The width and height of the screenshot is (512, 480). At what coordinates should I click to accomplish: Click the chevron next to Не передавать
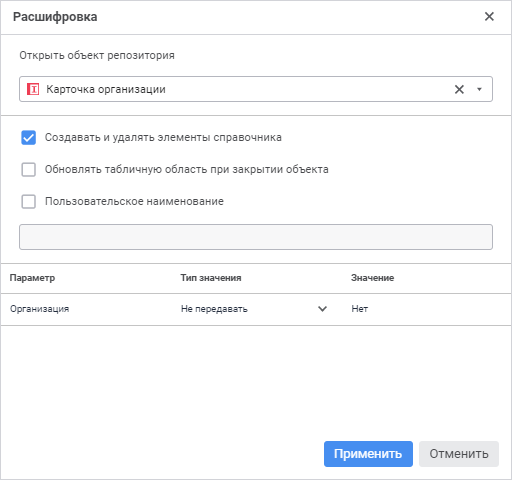click(322, 309)
